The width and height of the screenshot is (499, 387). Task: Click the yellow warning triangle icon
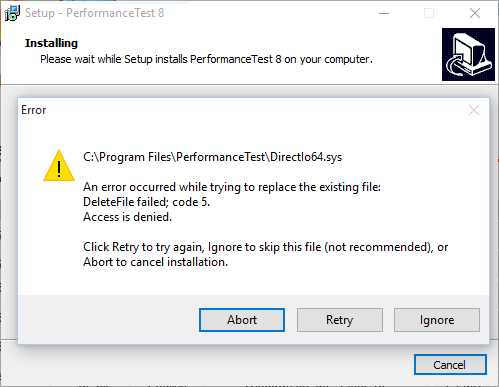pyautogui.click(x=59, y=166)
